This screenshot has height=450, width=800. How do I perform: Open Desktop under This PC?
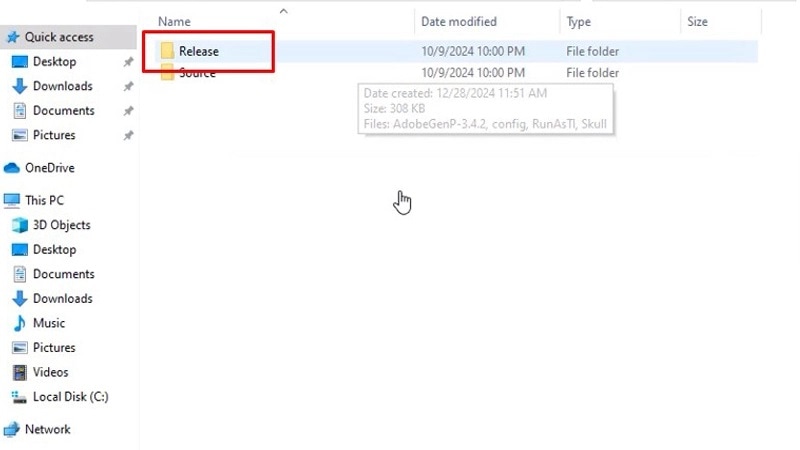pyautogui.click(x=55, y=249)
